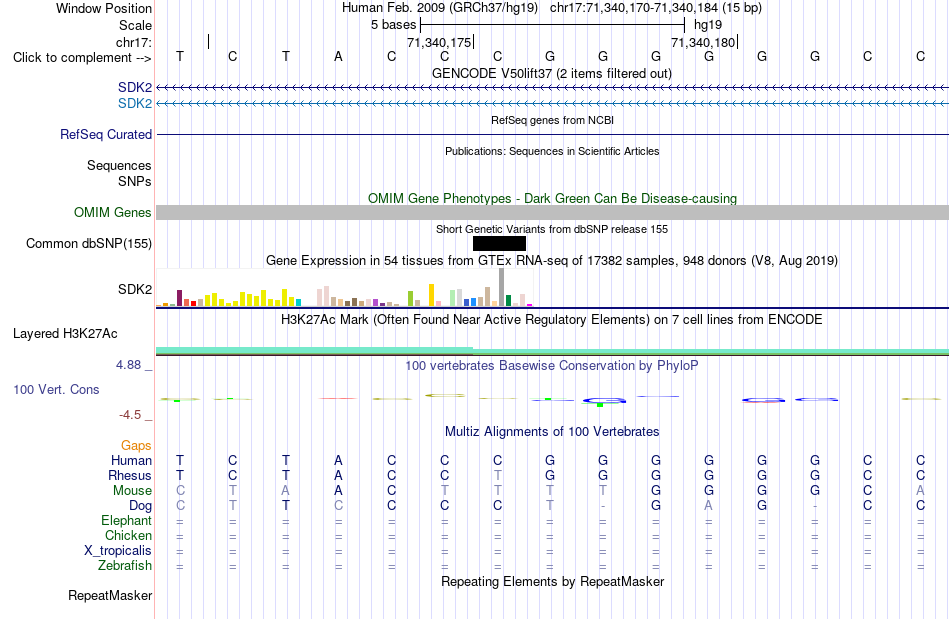Click the lone A base in Dog row
This screenshot has height=619, width=950.
(708, 506)
